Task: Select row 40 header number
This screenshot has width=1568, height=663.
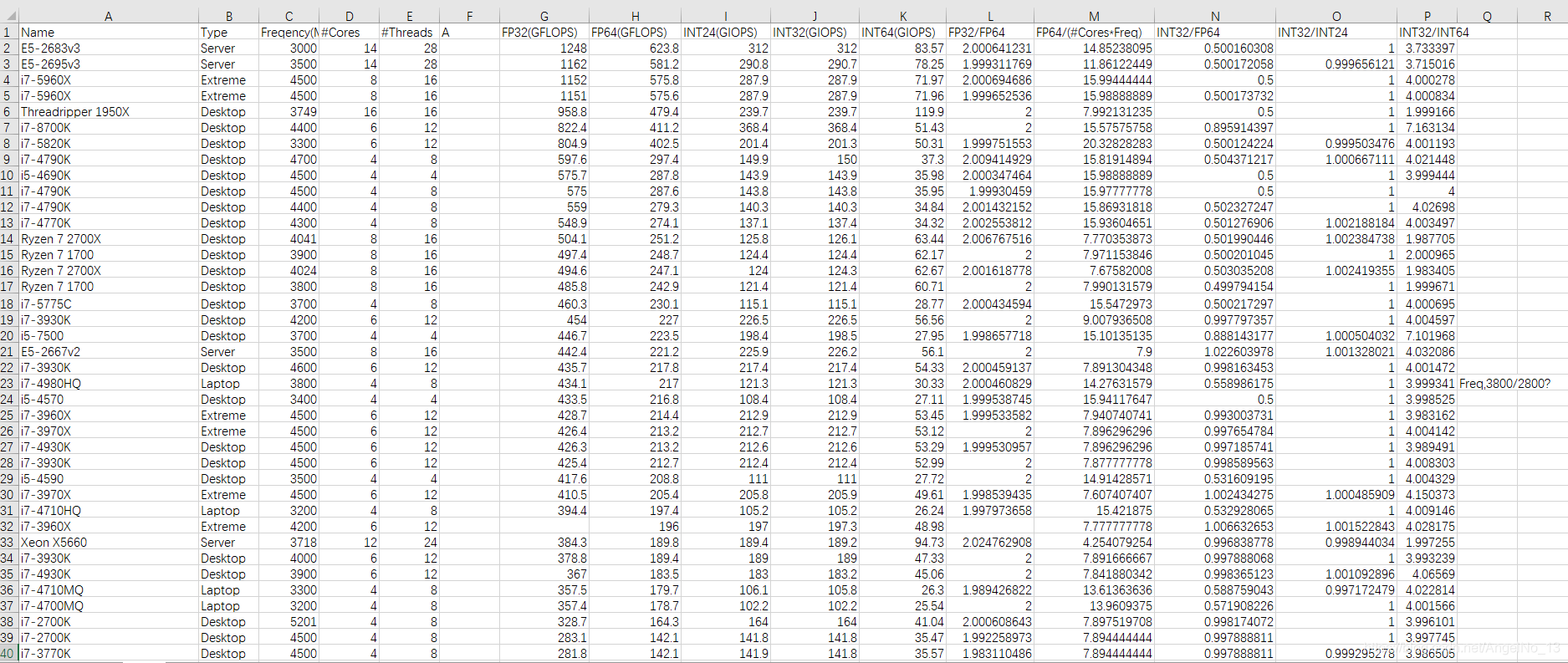Action: coord(8,654)
